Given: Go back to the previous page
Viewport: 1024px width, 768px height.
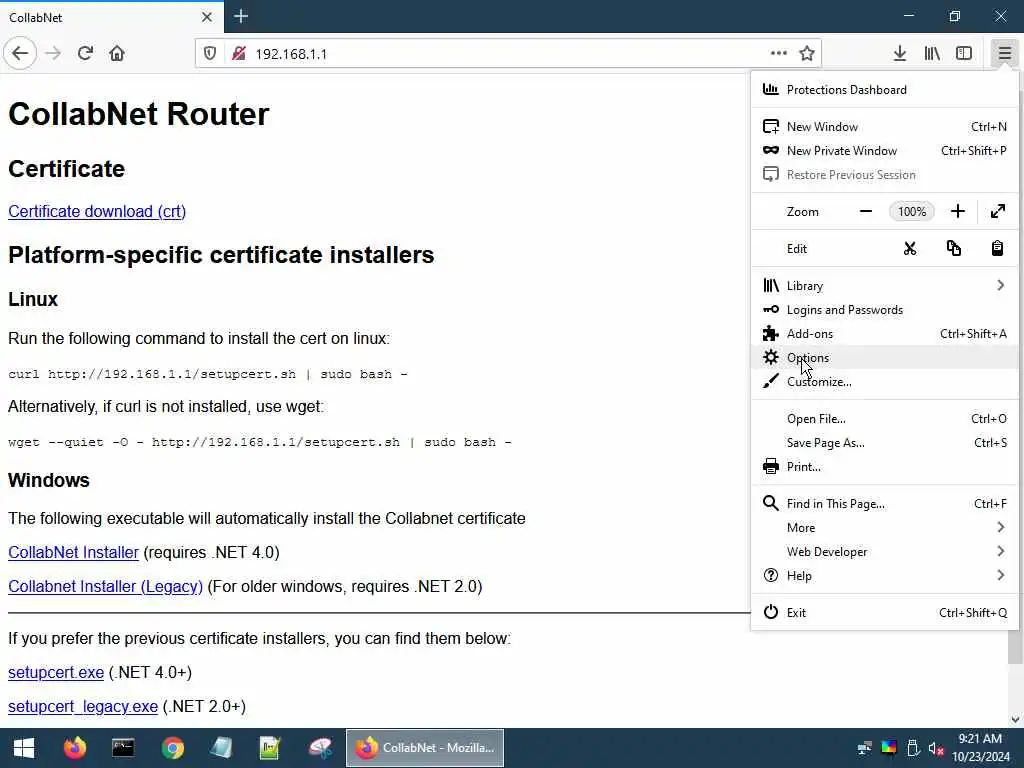Looking at the screenshot, I should pos(20,53).
